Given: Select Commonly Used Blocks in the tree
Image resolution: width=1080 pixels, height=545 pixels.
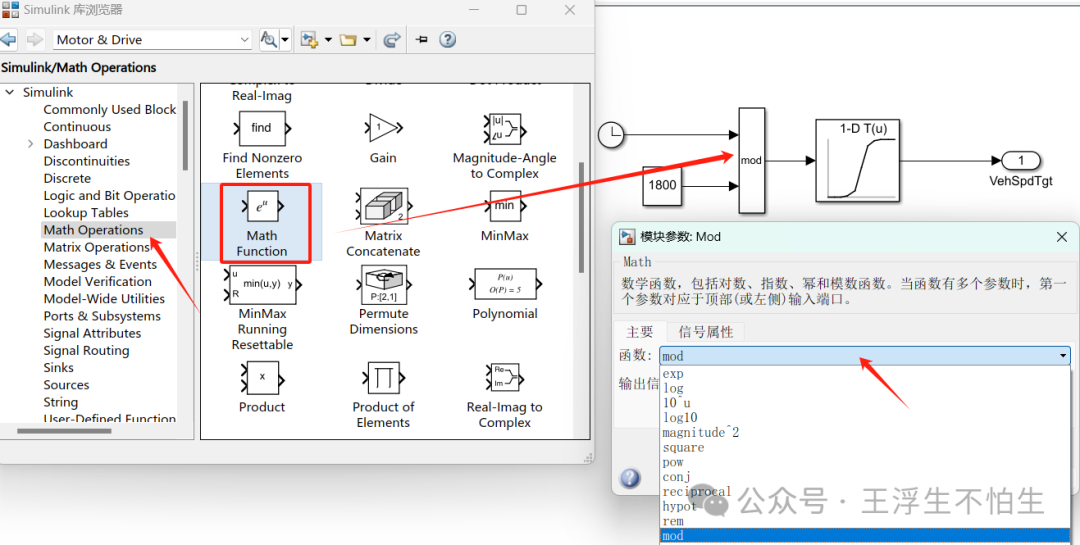Looking at the screenshot, I should pyautogui.click(x=110, y=110).
